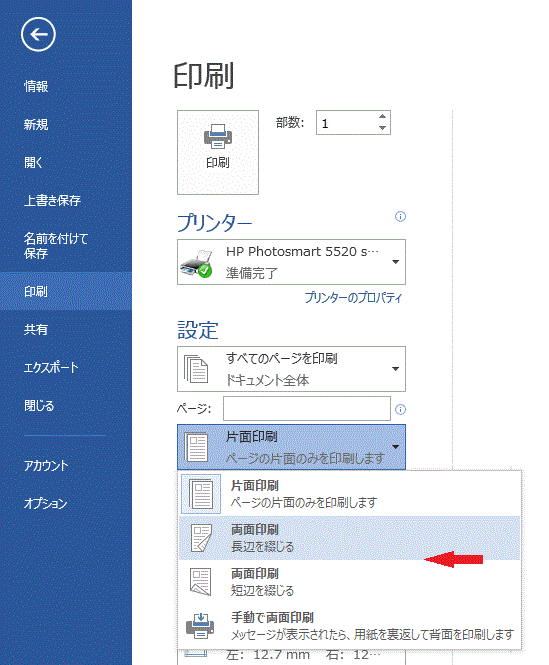Click the printer section info icon
This screenshot has height=665, width=549.
400,217
